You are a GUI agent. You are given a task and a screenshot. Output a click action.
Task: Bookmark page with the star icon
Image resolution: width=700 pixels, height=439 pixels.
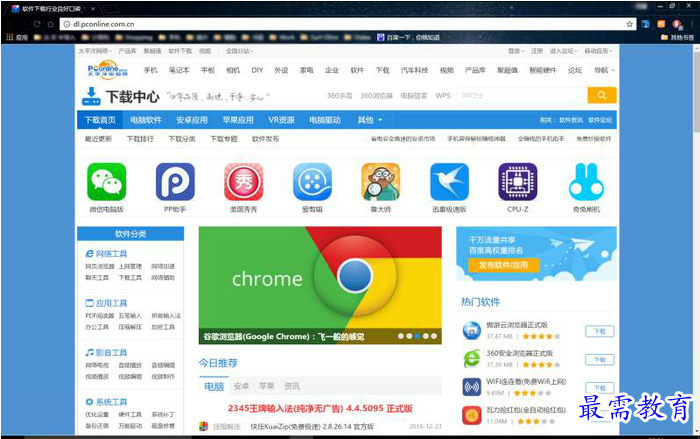tap(629, 24)
